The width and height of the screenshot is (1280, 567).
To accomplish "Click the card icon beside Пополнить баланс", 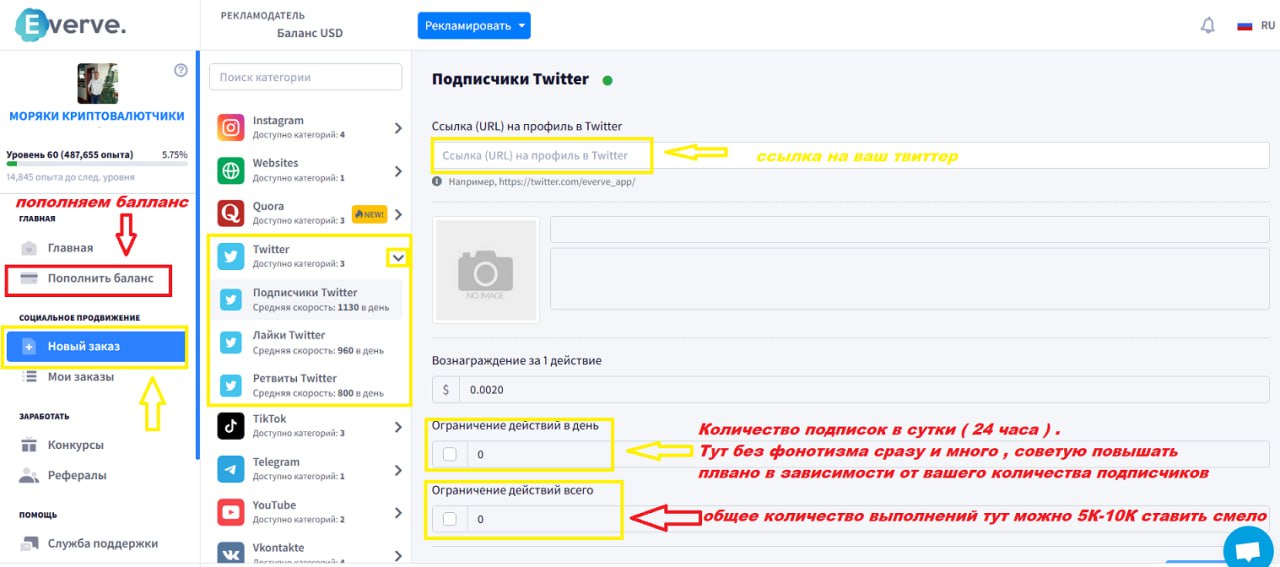I will (29, 278).
